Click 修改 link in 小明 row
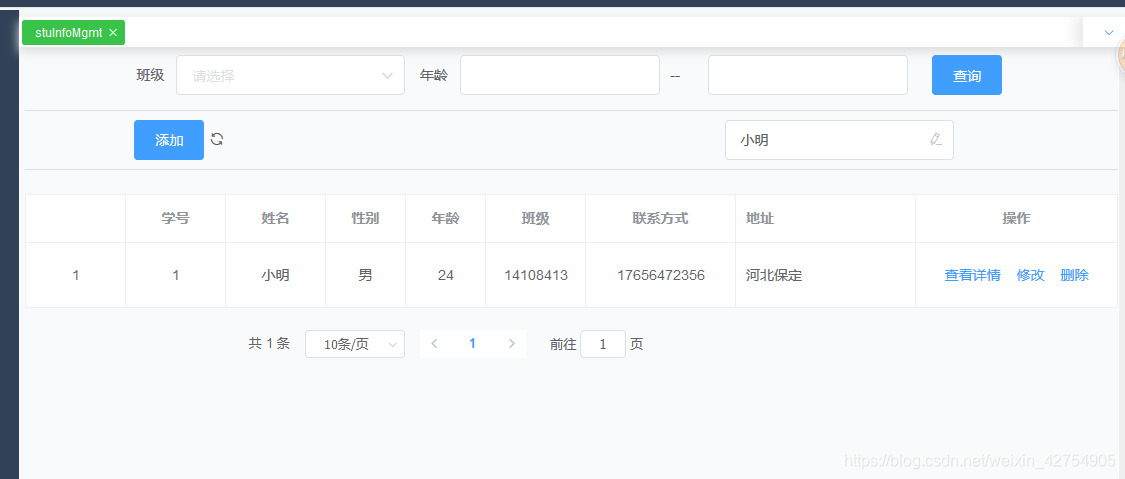The width and height of the screenshot is (1125, 479). point(1030,275)
